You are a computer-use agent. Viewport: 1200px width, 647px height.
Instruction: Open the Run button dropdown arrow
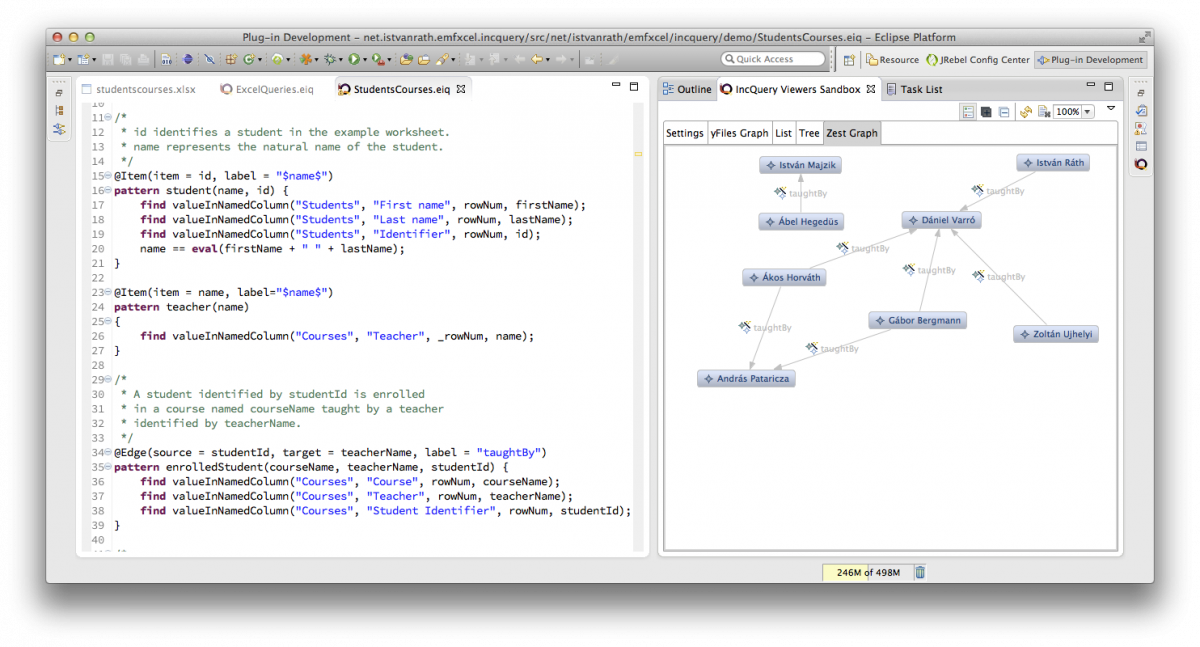coord(365,60)
